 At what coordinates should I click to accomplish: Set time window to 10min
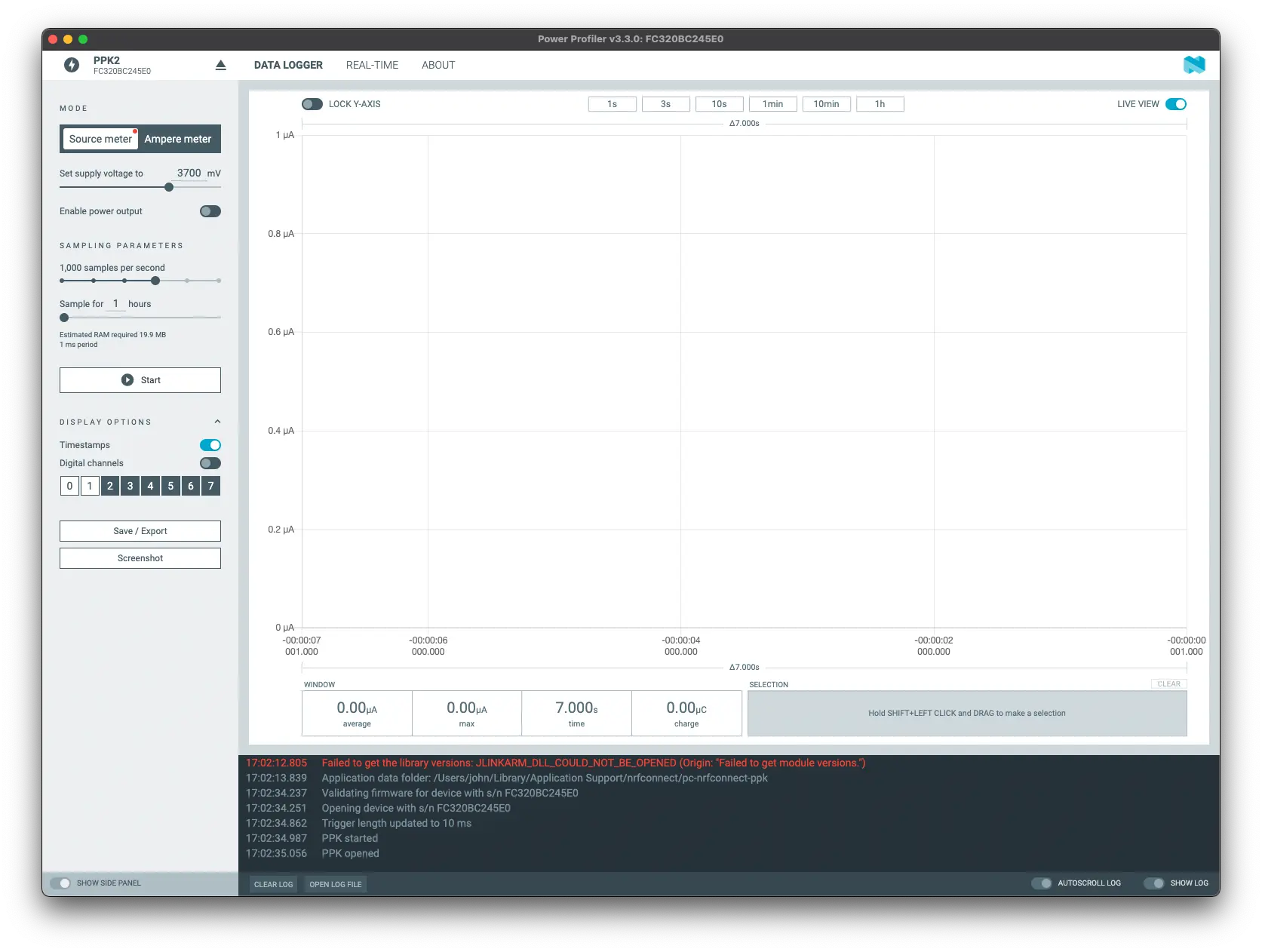[x=827, y=104]
